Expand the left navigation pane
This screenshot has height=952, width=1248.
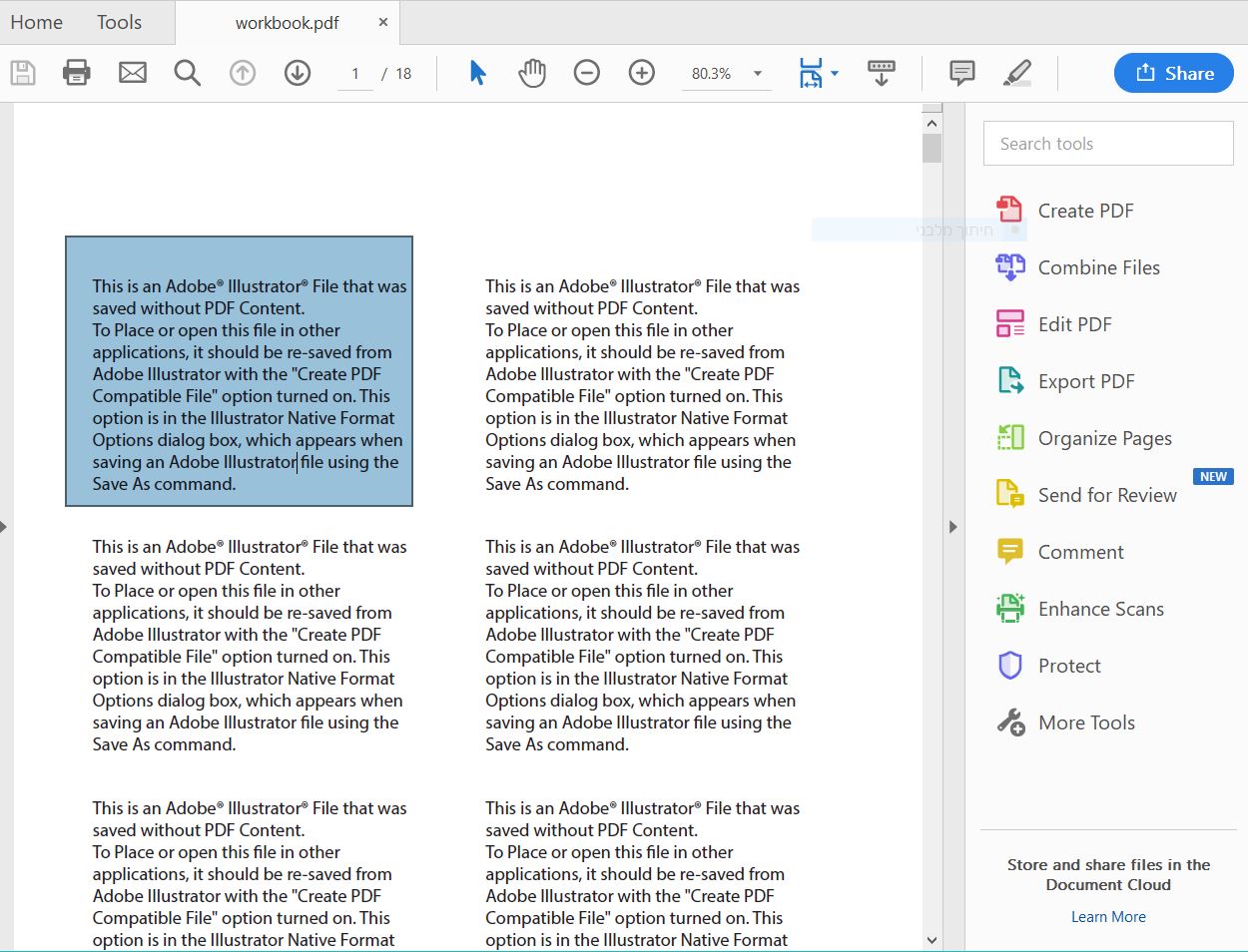pyautogui.click(x=4, y=527)
